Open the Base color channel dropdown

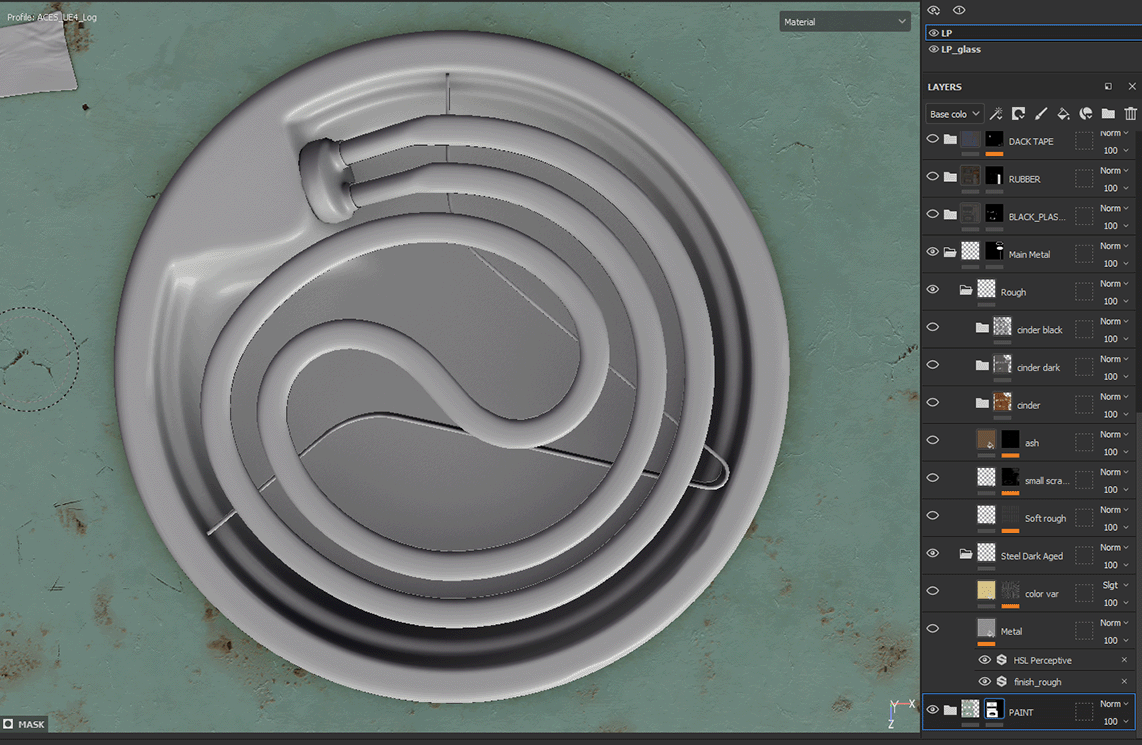[955, 114]
